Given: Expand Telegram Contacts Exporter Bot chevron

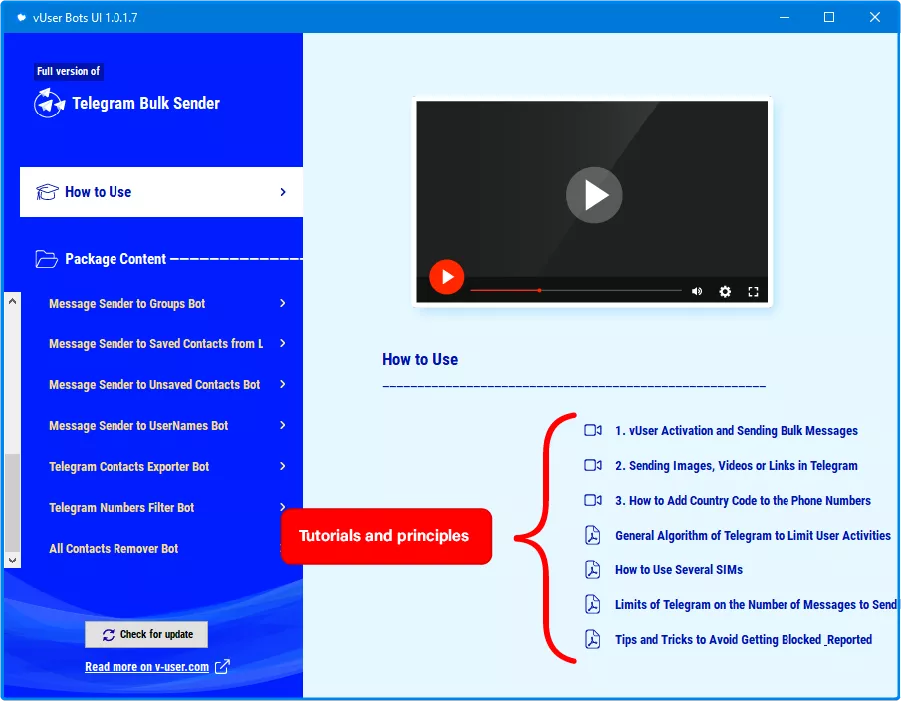Looking at the screenshot, I should pos(283,467).
